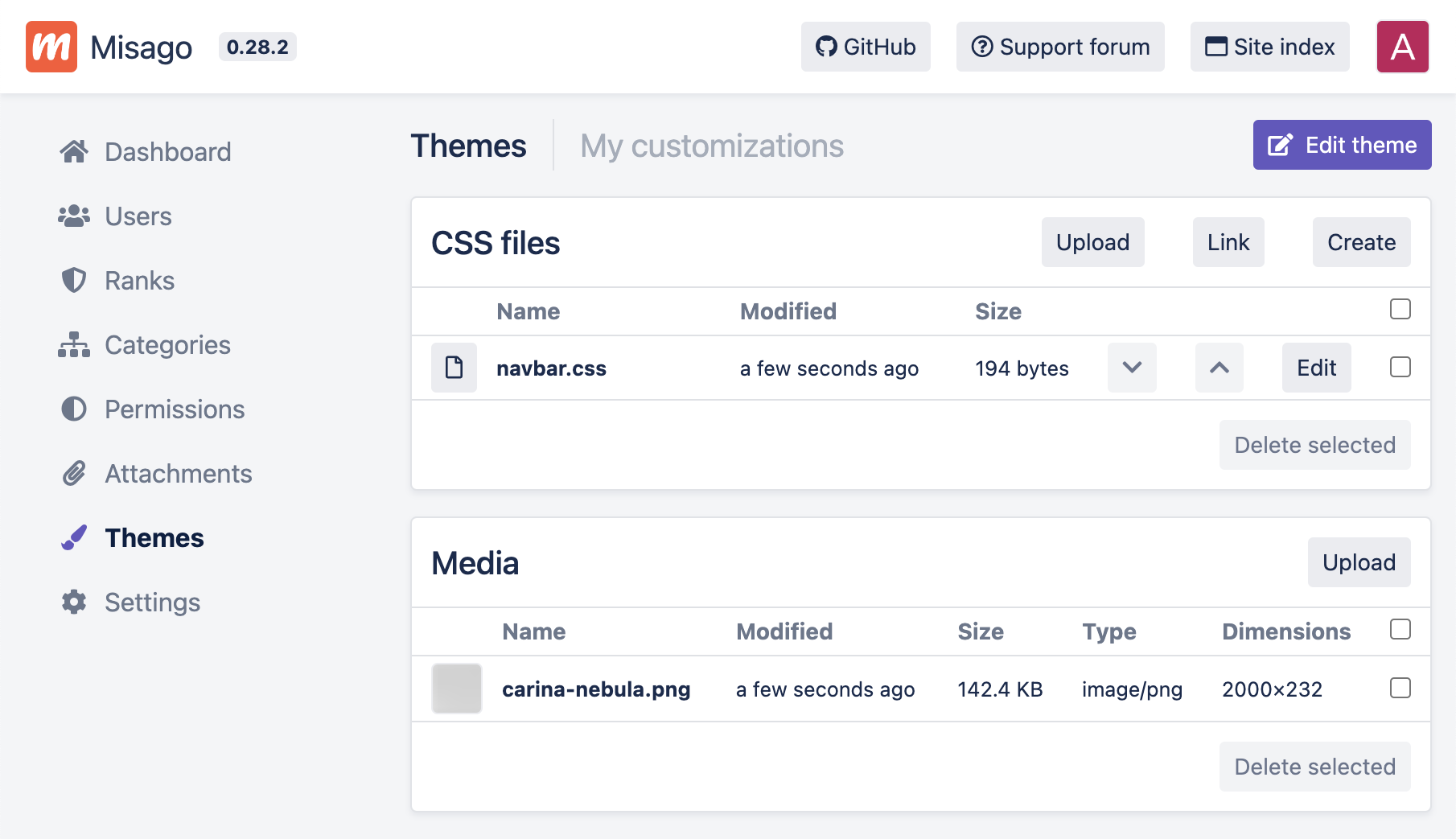This screenshot has width=1456, height=839.
Task: Select the navbar.css checkbox
Action: (x=1400, y=367)
